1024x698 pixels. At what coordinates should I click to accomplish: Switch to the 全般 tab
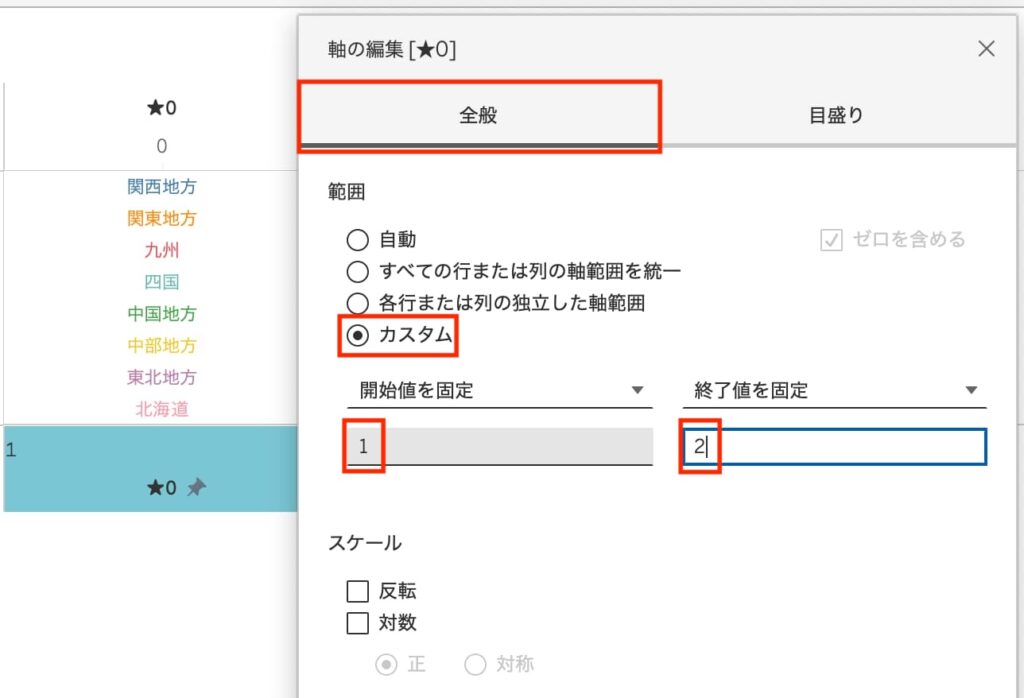coord(478,115)
